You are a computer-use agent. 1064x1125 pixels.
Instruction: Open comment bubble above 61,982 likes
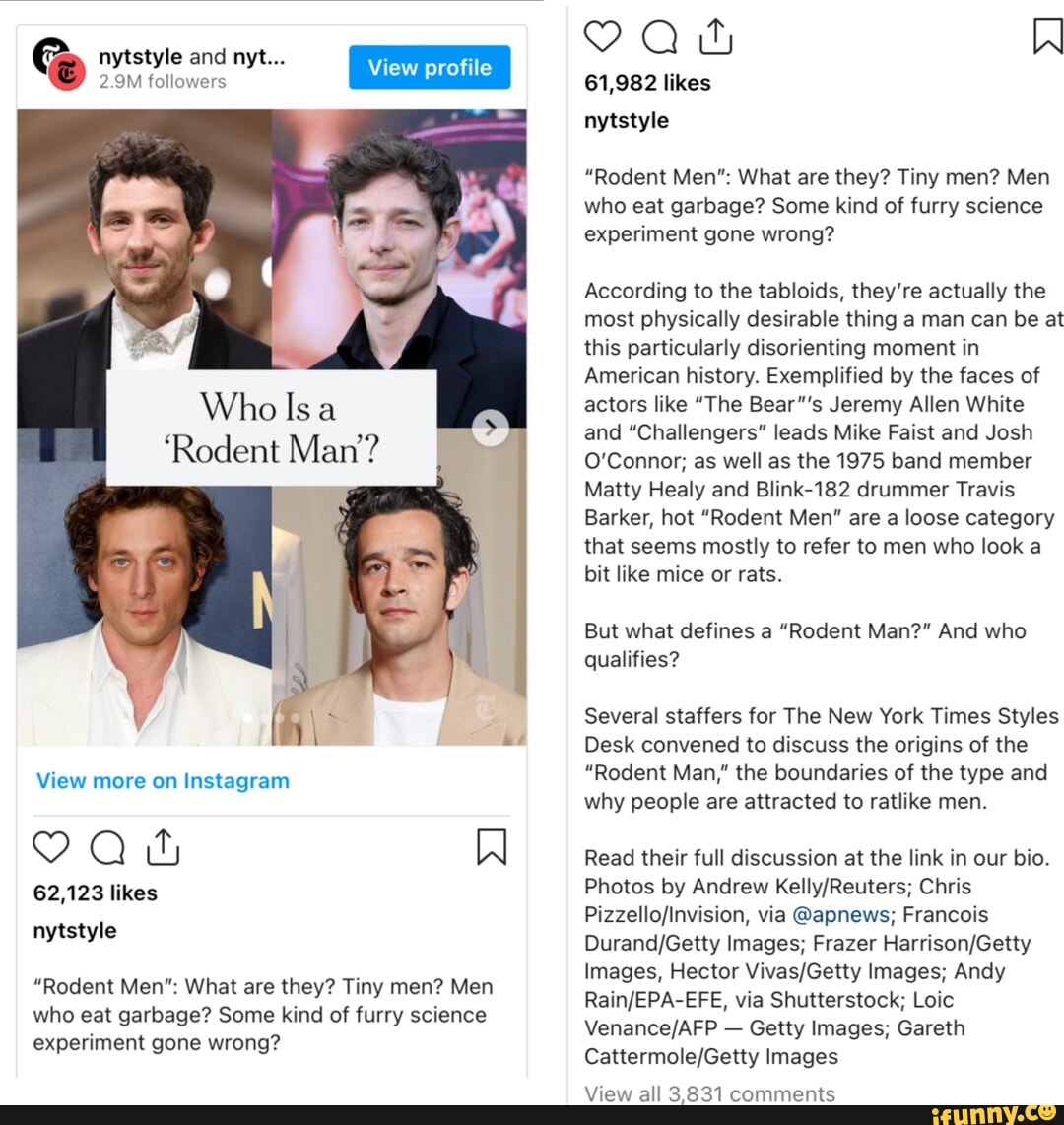(x=659, y=36)
